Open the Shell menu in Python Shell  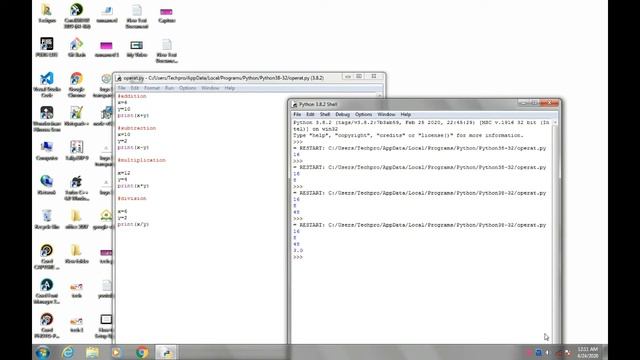coord(325,115)
